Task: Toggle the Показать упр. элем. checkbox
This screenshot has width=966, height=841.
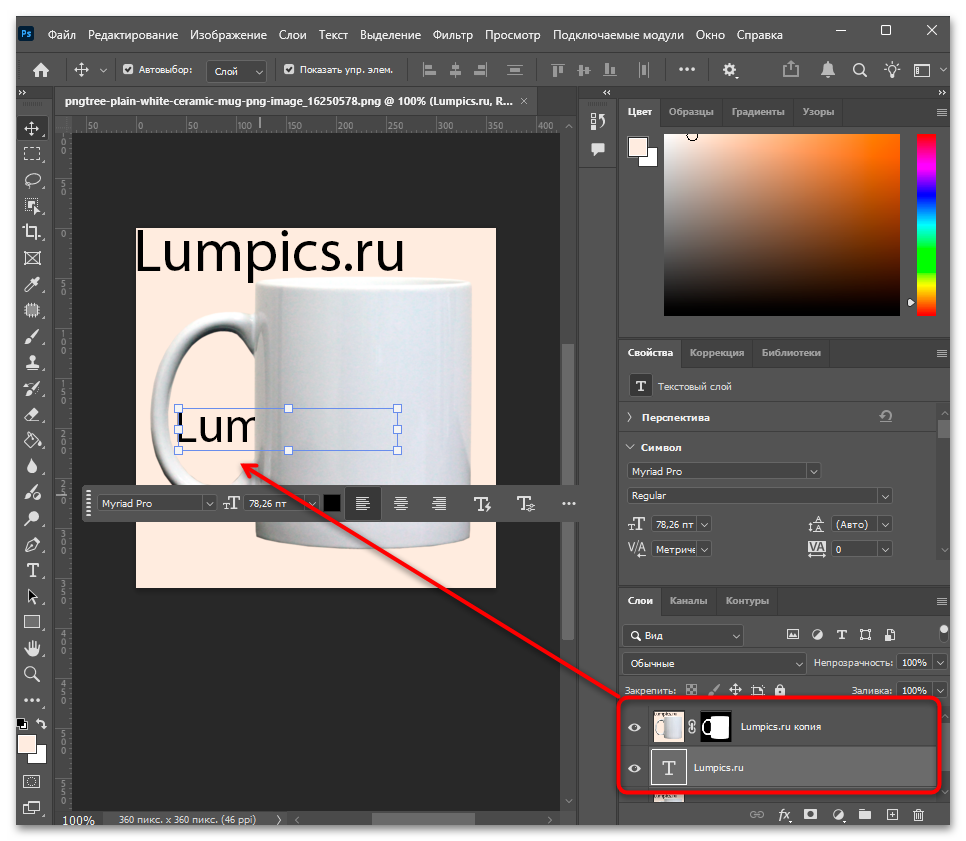Action: (289, 70)
